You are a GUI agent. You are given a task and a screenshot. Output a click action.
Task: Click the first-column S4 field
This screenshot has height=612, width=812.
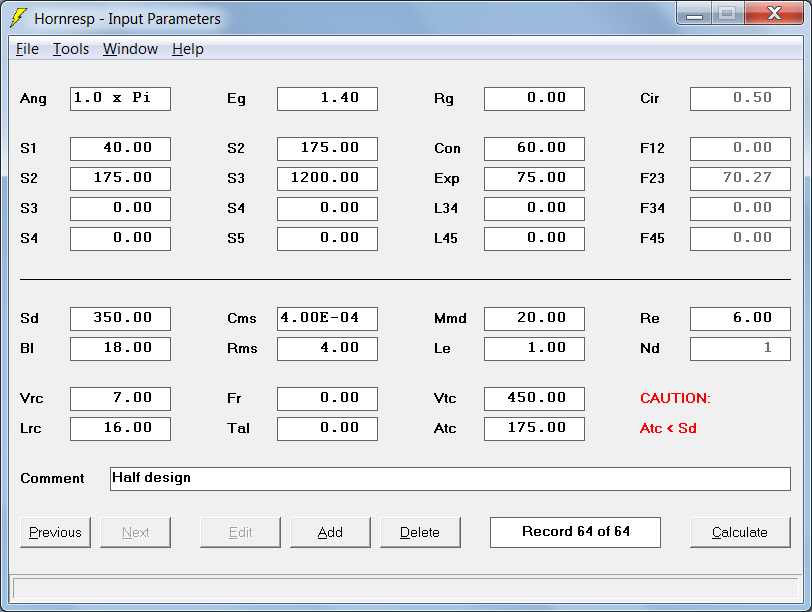click(x=120, y=239)
